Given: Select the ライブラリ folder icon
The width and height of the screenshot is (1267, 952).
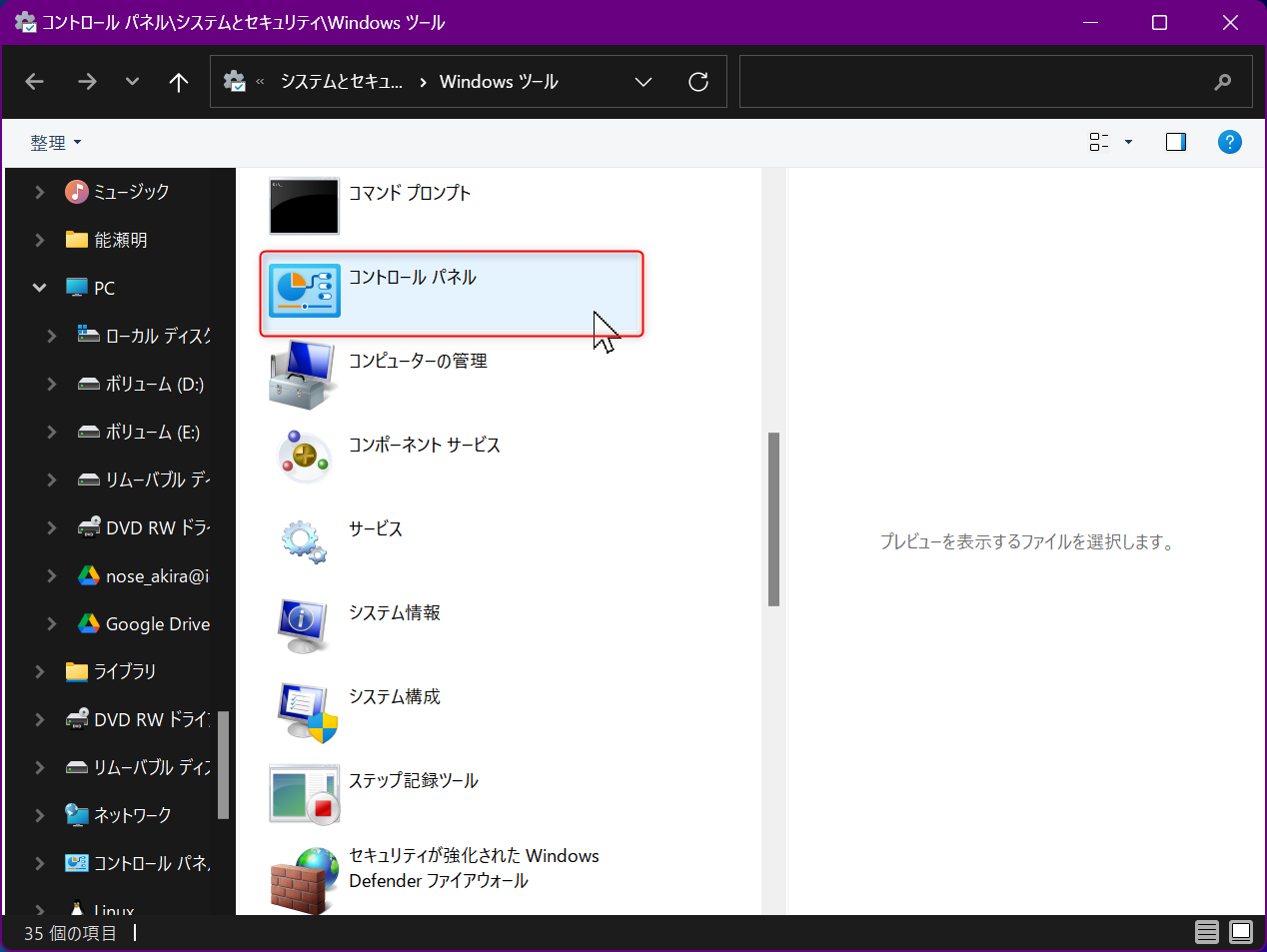Looking at the screenshot, I should [x=77, y=671].
